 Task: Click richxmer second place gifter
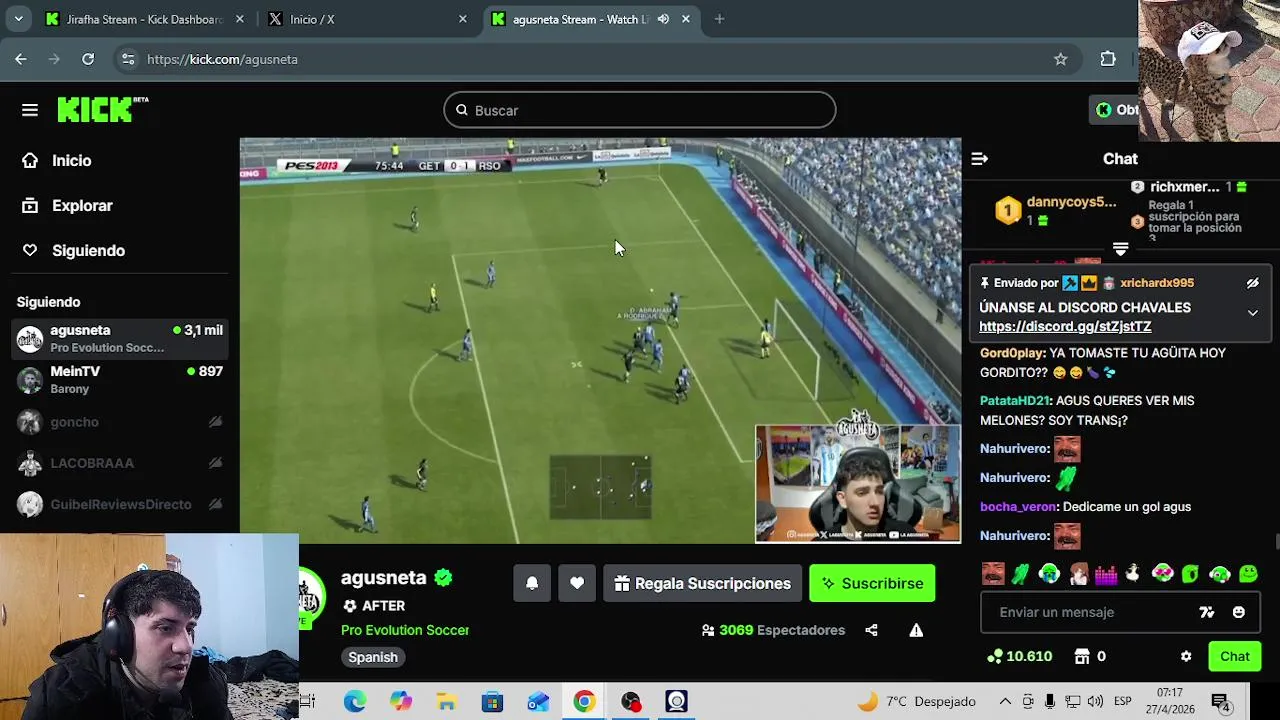1190,187
